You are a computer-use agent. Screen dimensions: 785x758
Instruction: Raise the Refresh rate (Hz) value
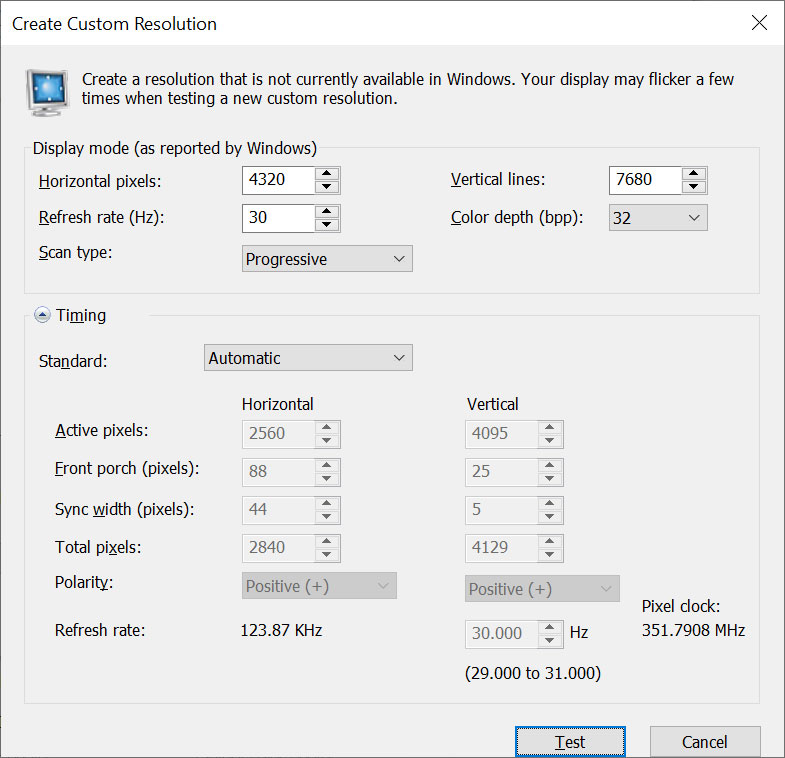(x=328, y=211)
